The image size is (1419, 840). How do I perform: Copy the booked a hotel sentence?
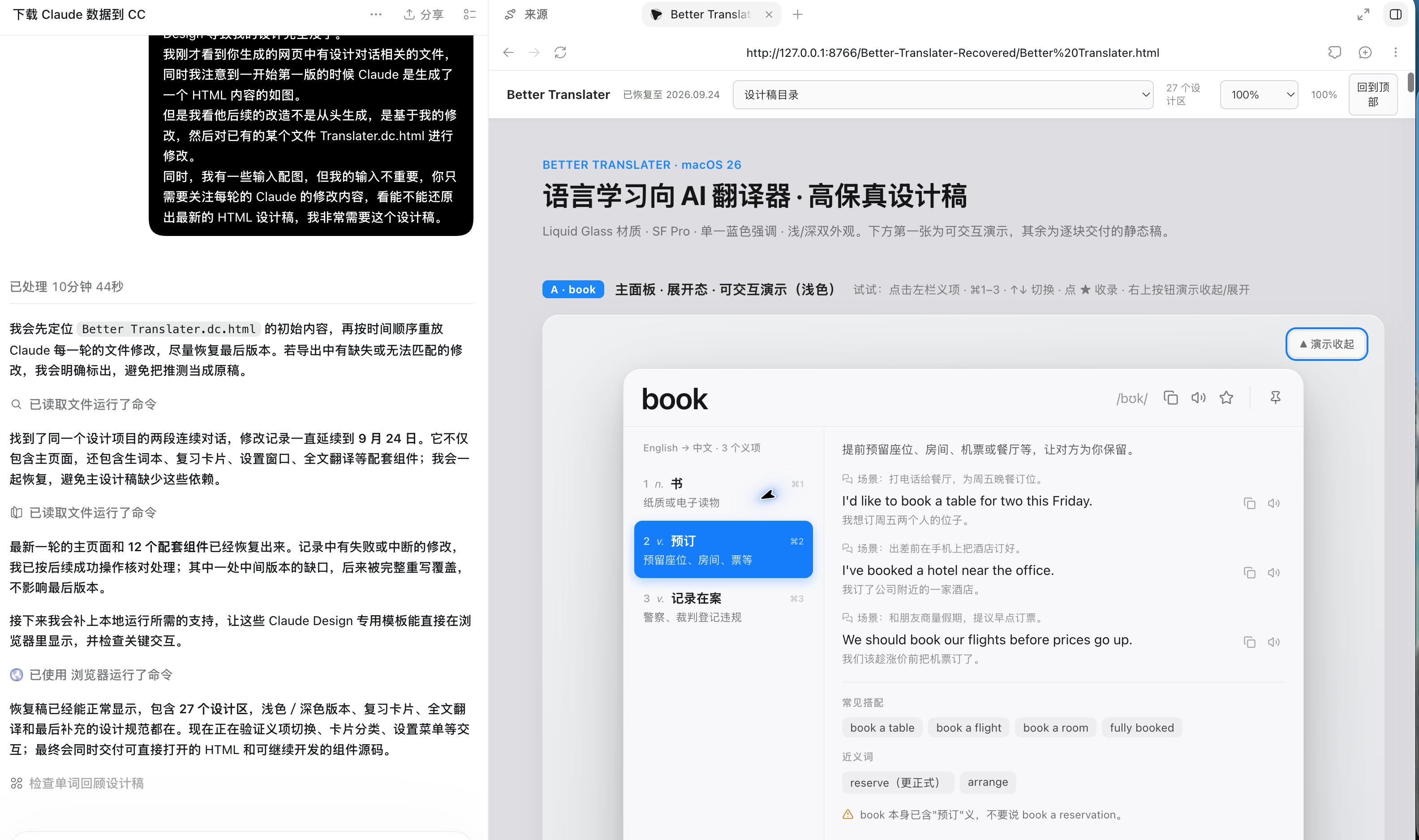[1249, 573]
